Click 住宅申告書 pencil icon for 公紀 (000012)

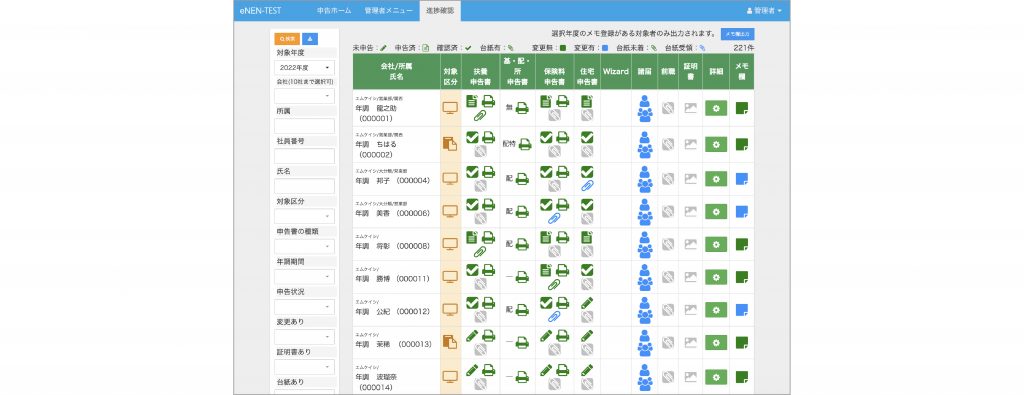point(587,302)
